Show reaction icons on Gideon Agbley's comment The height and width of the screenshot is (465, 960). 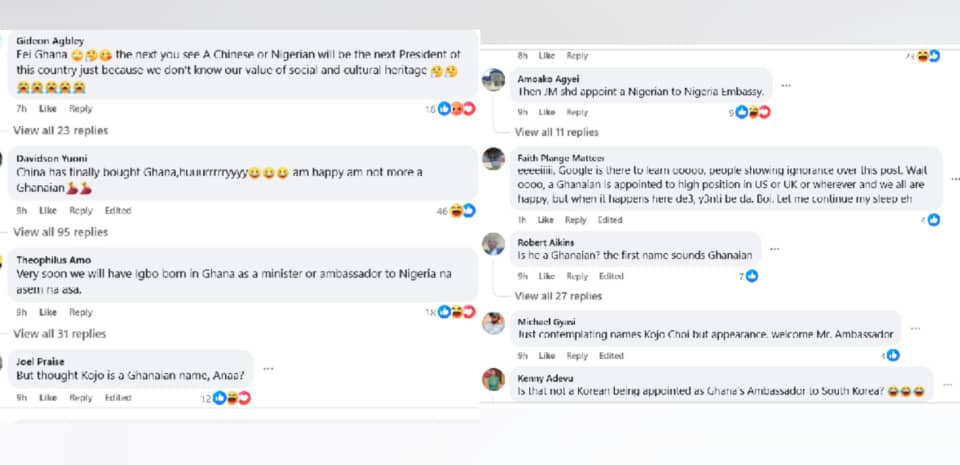[x=451, y=109]
